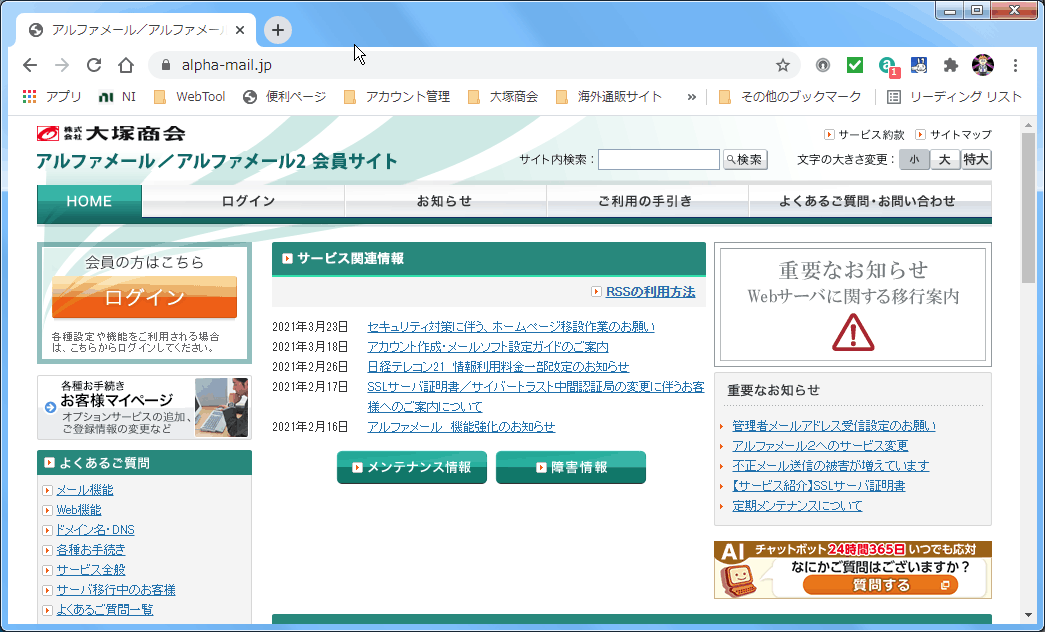This screenshot has height=632, width=1045.
Task: Click the 検索 search button
Action: click(745, 159)
